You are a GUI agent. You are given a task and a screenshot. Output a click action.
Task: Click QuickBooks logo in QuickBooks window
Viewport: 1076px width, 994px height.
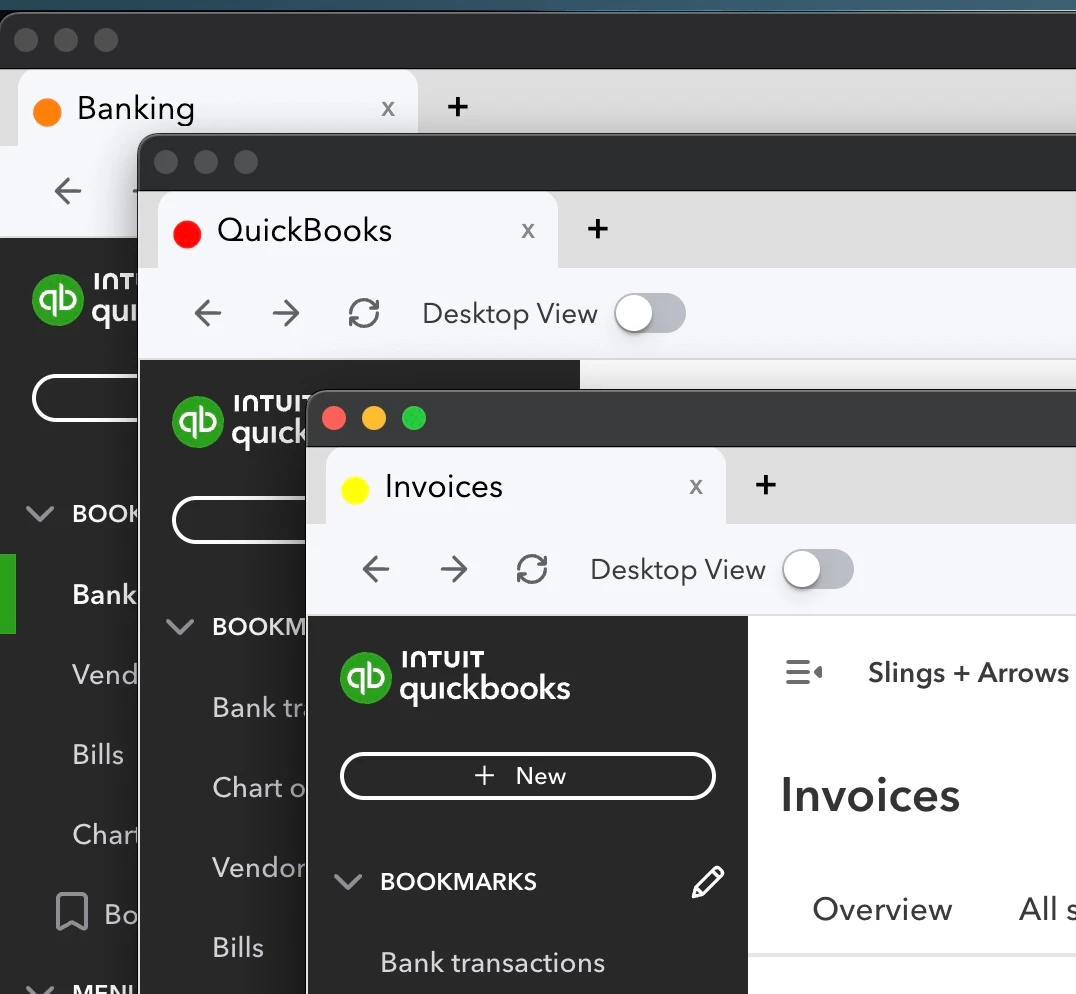pyautogui.click(x=237, y=421)
